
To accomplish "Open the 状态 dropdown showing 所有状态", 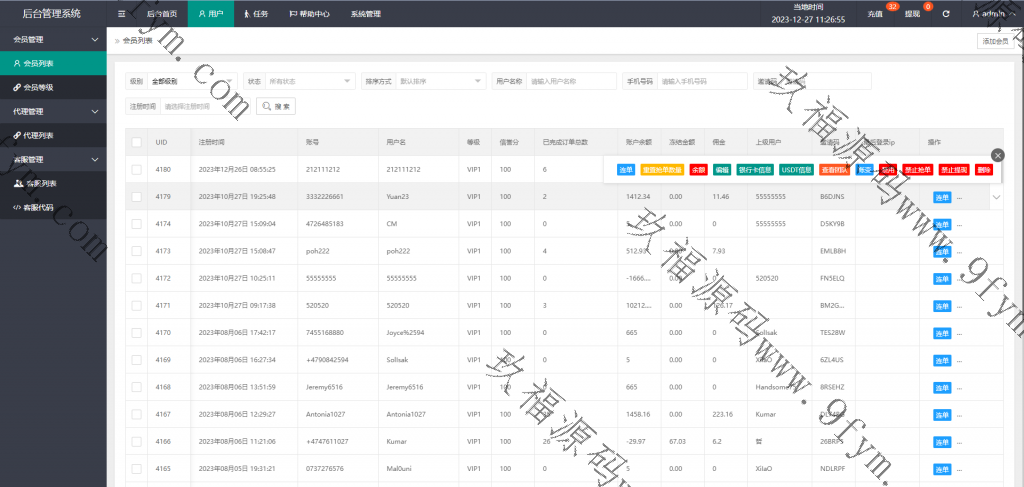I will [x=308, y=81].
